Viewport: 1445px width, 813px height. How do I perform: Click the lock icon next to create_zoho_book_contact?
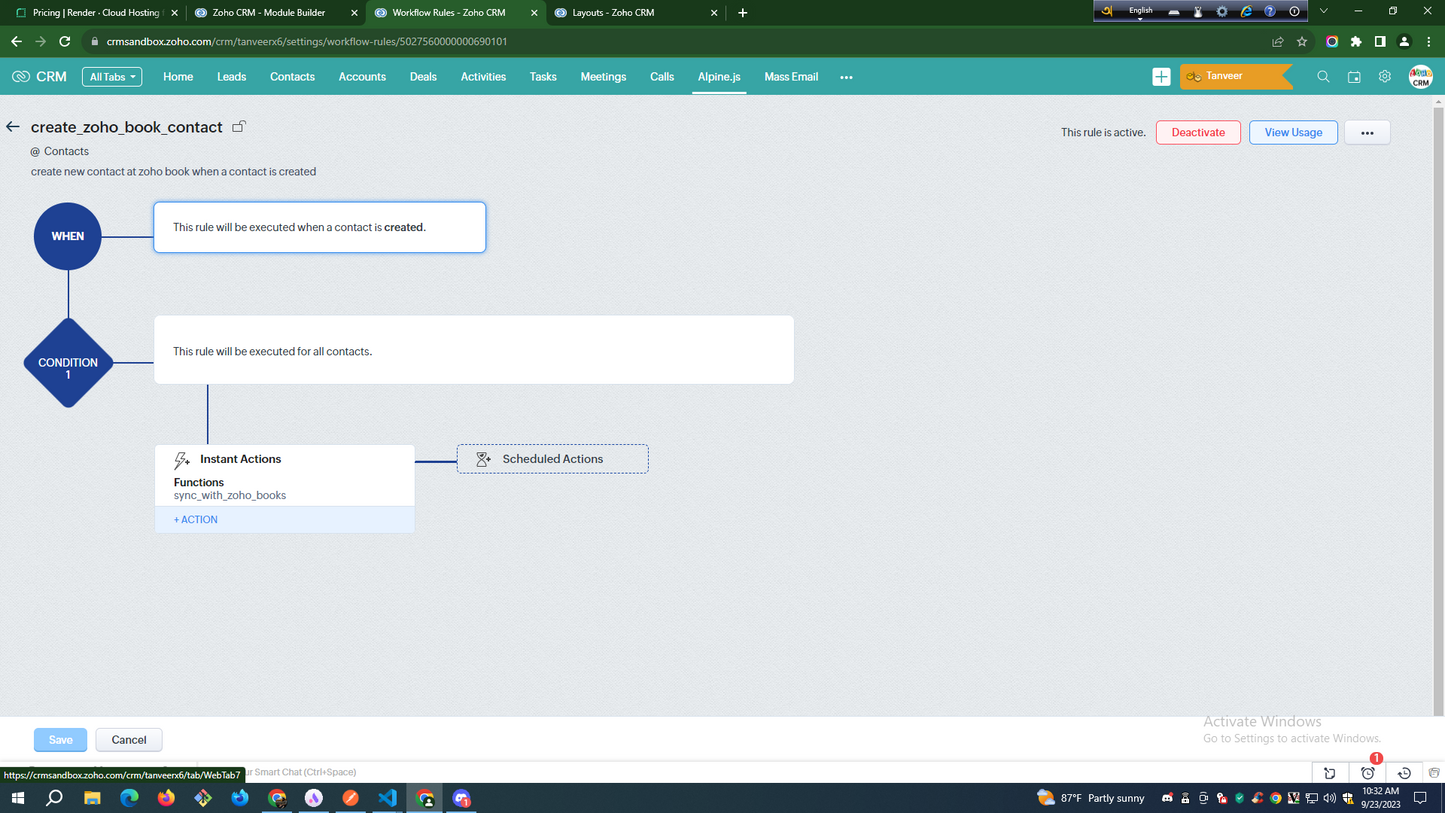coord(239,127)
